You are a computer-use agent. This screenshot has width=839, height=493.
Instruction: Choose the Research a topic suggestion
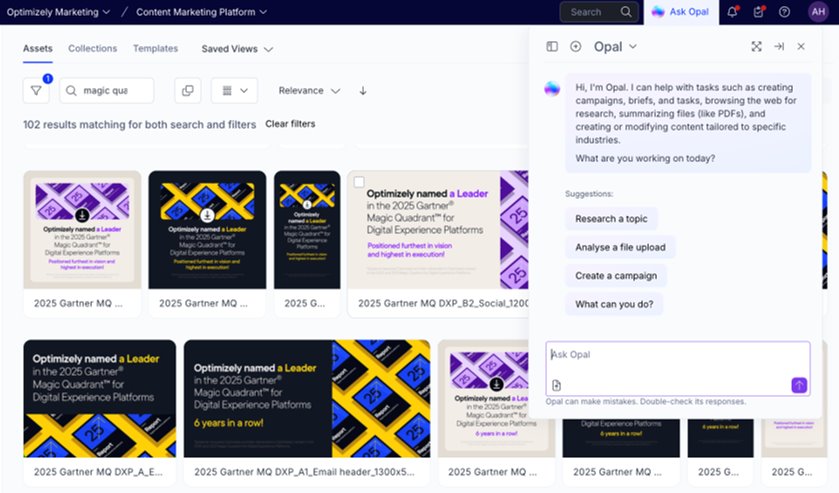coord(611,218)
